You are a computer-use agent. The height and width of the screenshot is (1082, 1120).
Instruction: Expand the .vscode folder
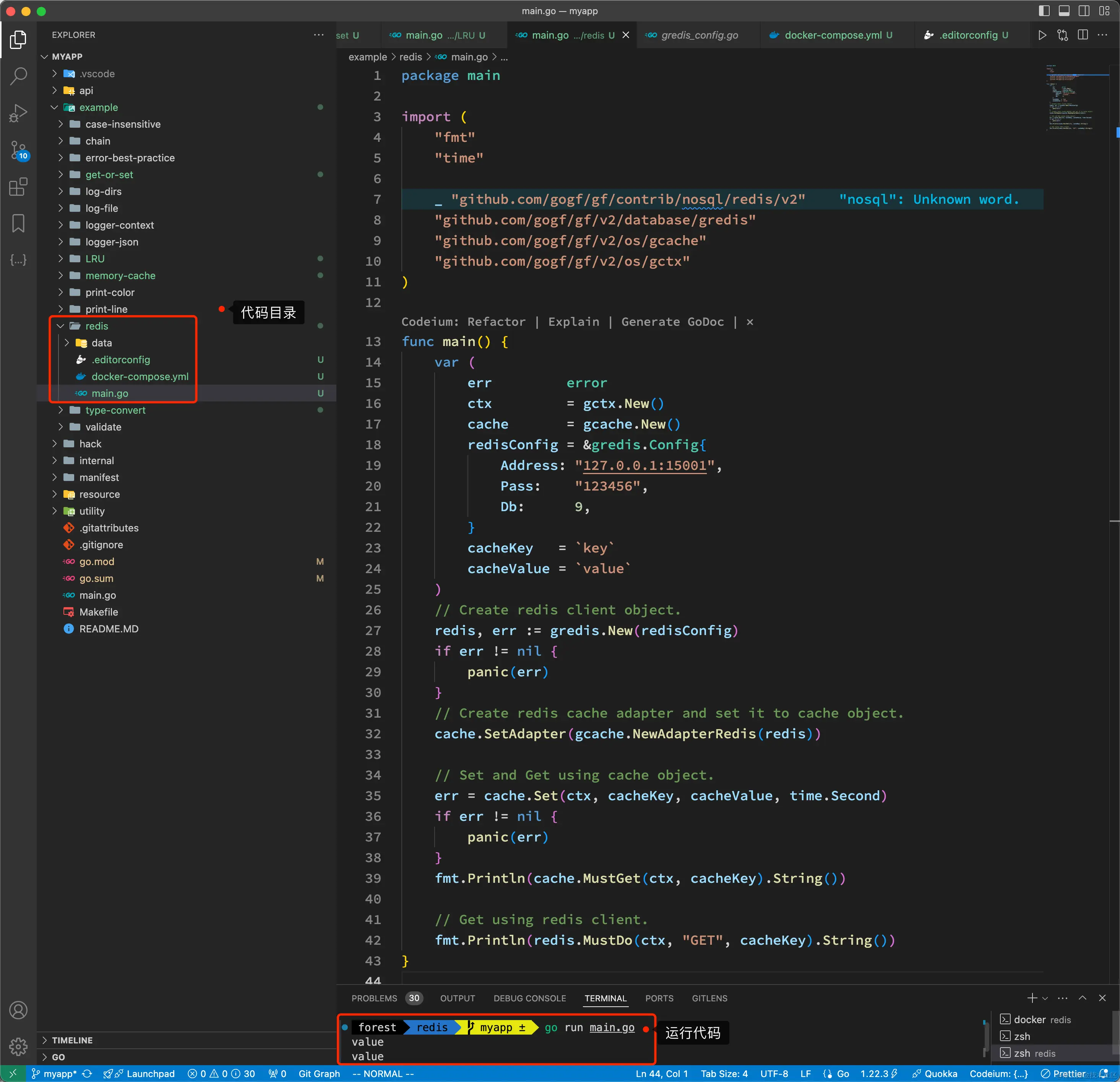(x=54, y=74)
